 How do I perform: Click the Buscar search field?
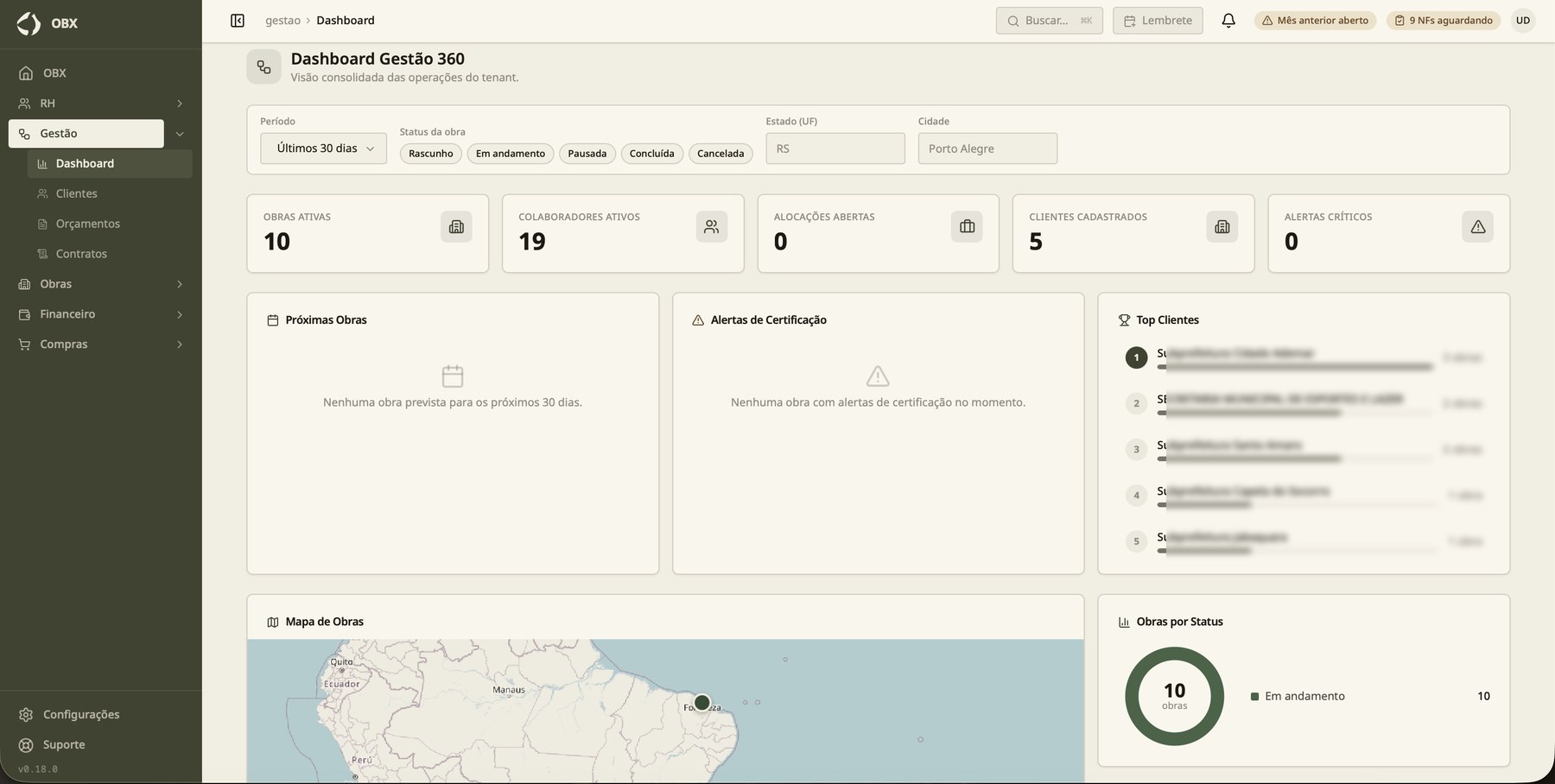(x=1049, y=21)
